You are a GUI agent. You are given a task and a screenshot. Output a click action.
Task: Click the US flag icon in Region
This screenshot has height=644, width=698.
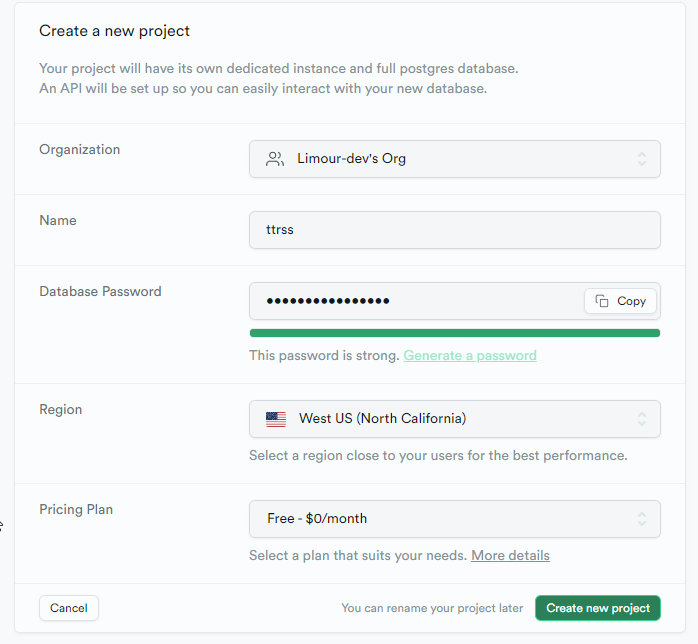(x=276, y=419)
